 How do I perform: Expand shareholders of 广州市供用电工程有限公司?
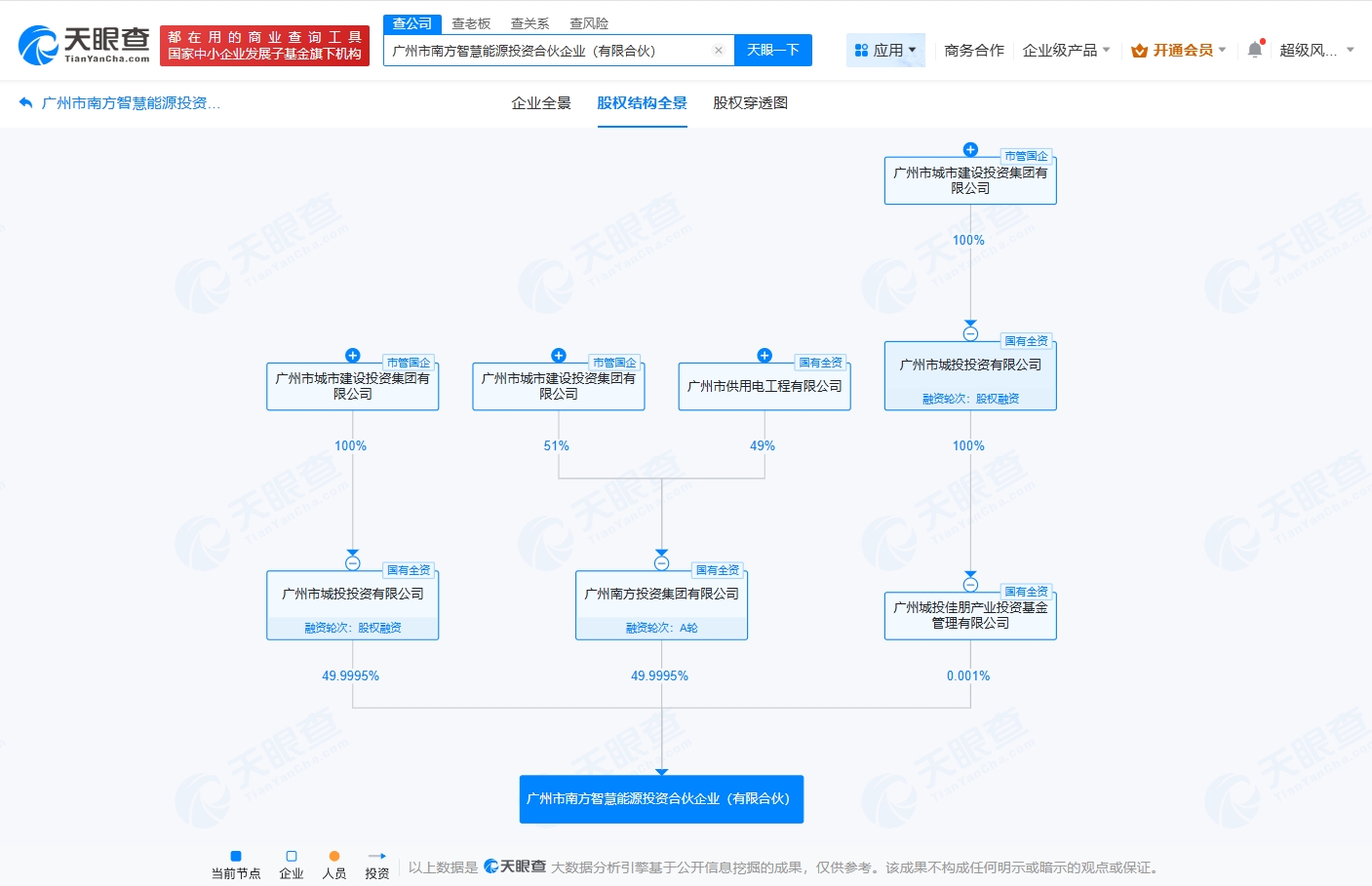764,355
